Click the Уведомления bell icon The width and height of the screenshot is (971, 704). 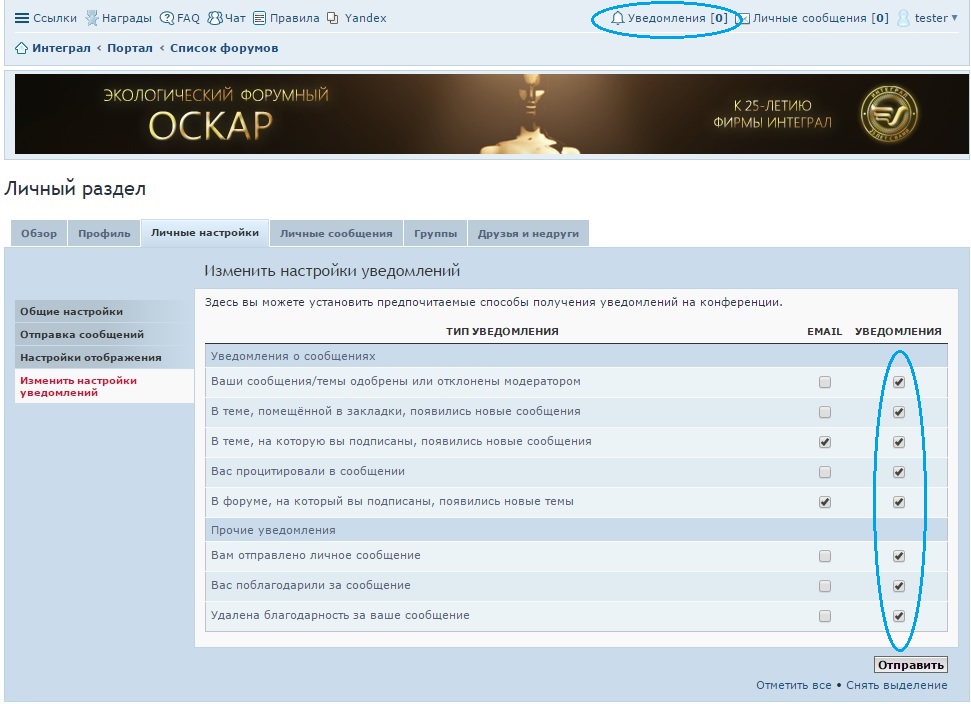click(618, 18)
